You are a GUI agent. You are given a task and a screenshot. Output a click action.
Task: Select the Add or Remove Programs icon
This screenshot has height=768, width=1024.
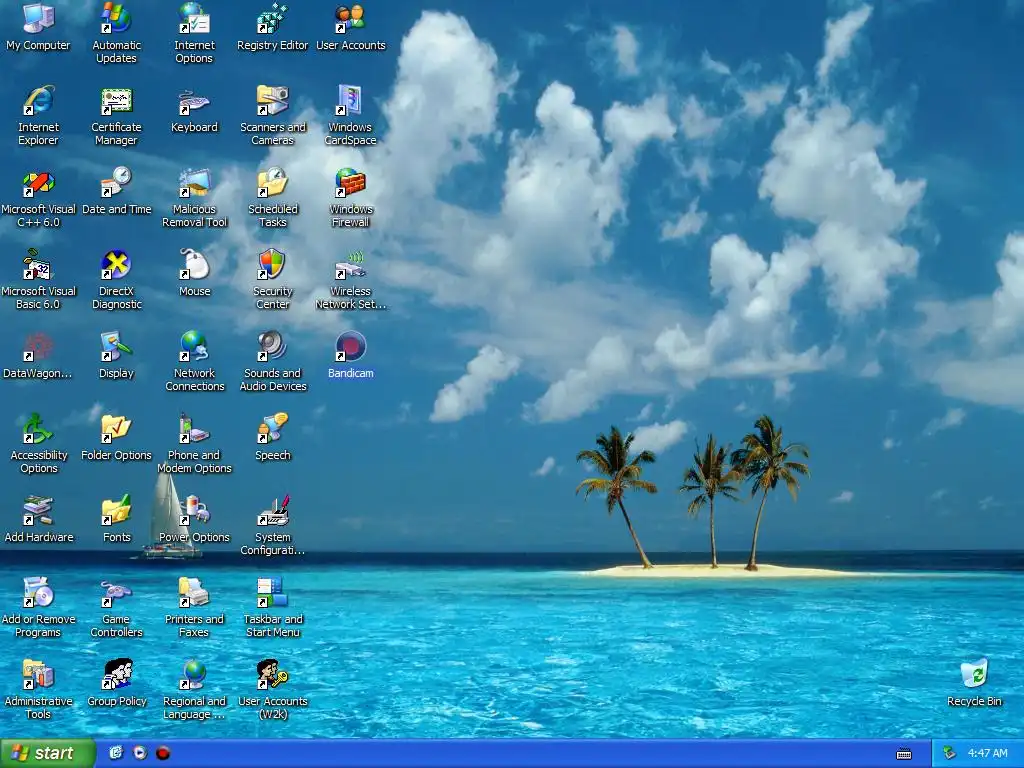click(39, 592)
